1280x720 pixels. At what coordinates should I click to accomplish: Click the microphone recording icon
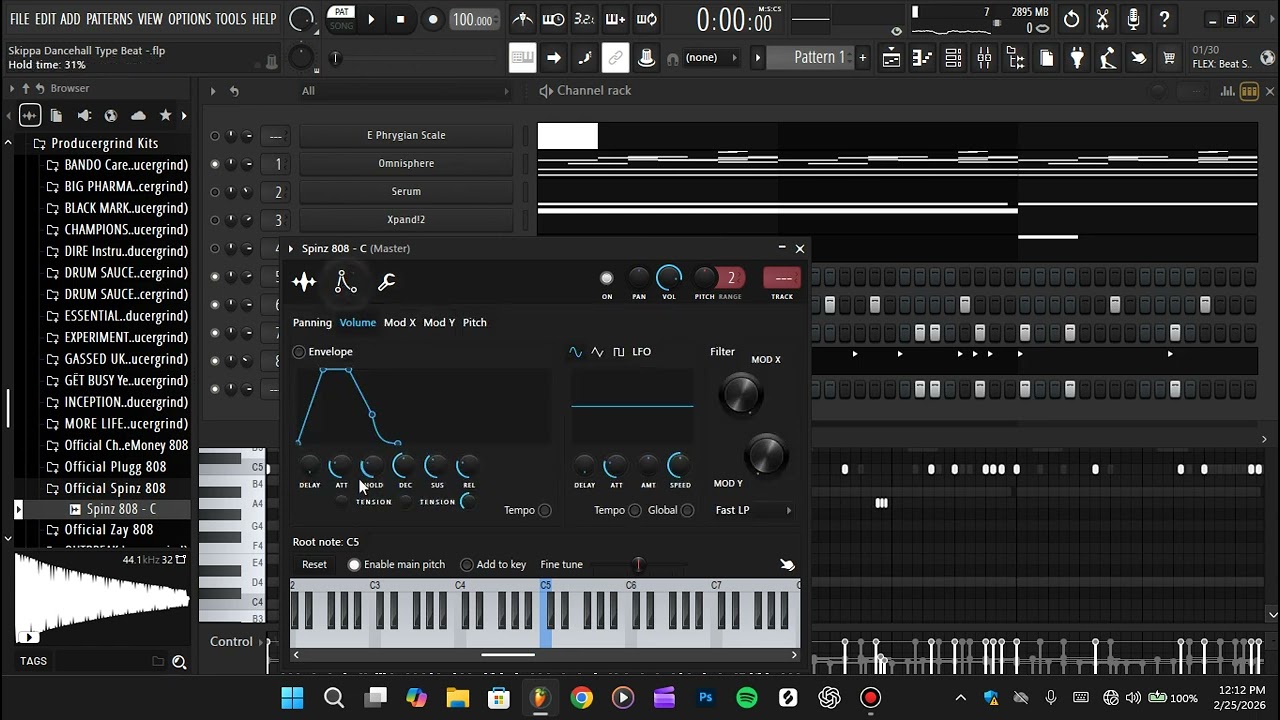[x=1133, y=19]
